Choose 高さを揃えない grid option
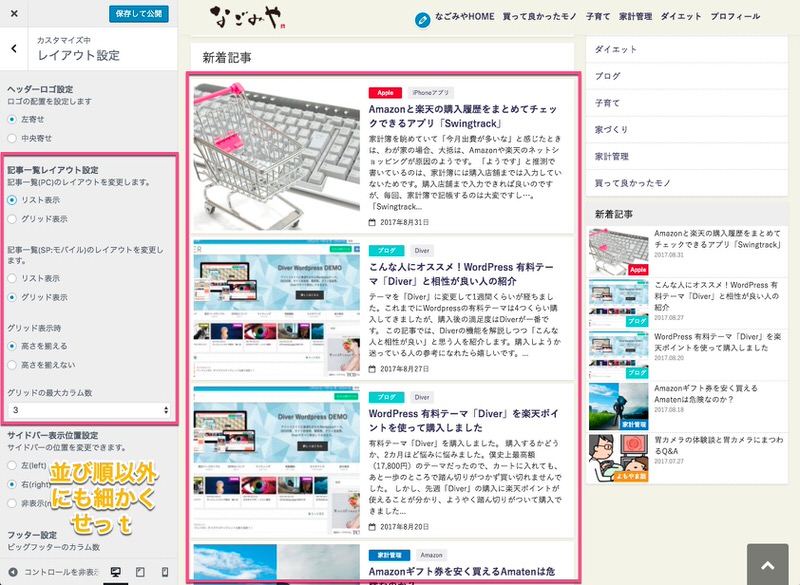Screen dimensions: 800x585 (x=12, y=365)
